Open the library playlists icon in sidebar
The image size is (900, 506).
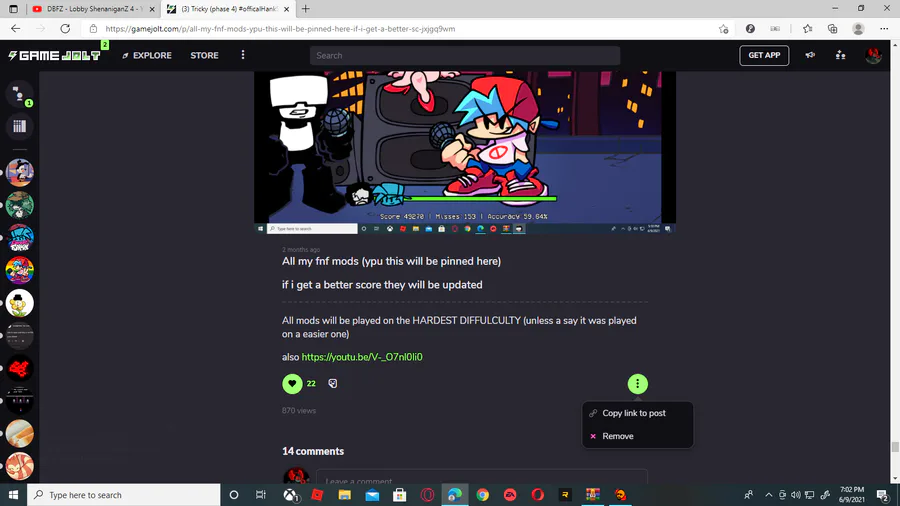point(20,126)
